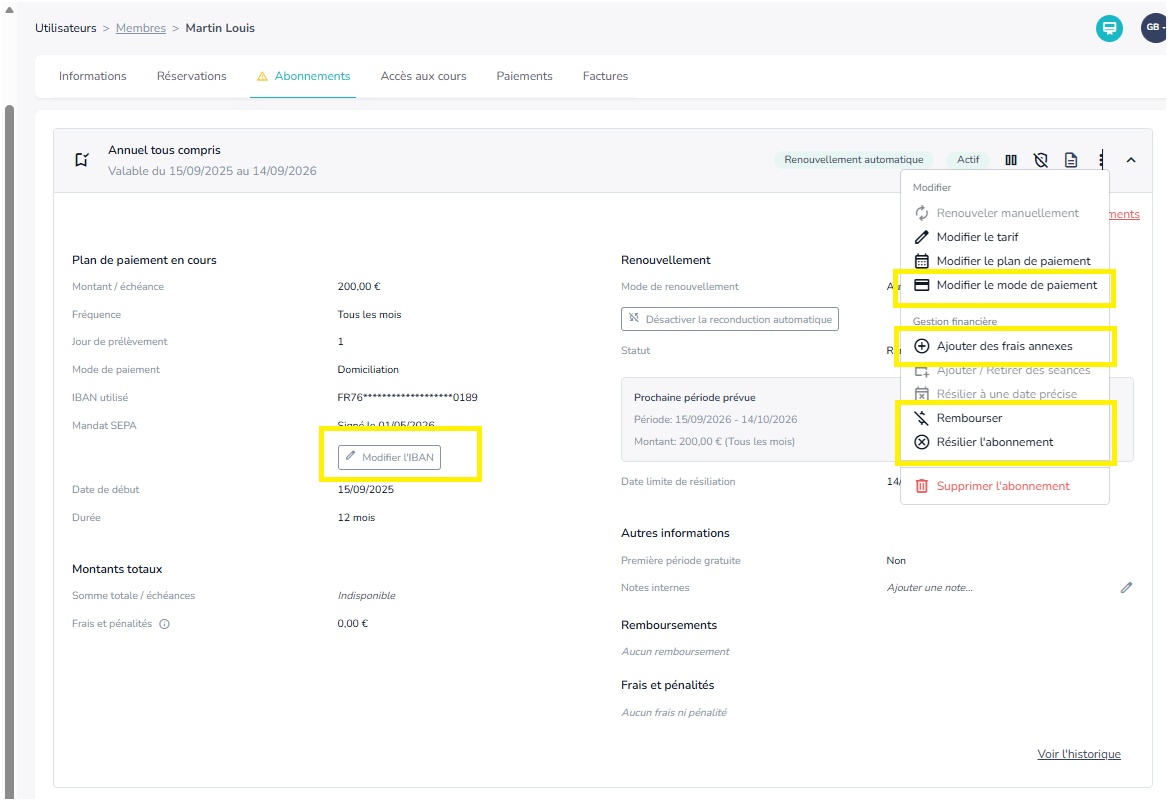Click the warning icon on Abonnements tab
Screen dimensions: 1168x801
(x=262, y=77)
